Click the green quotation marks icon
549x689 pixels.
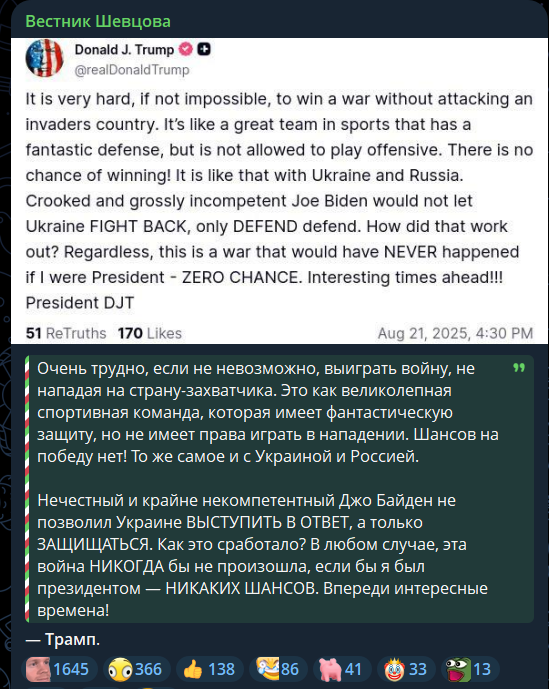point(519,368)
